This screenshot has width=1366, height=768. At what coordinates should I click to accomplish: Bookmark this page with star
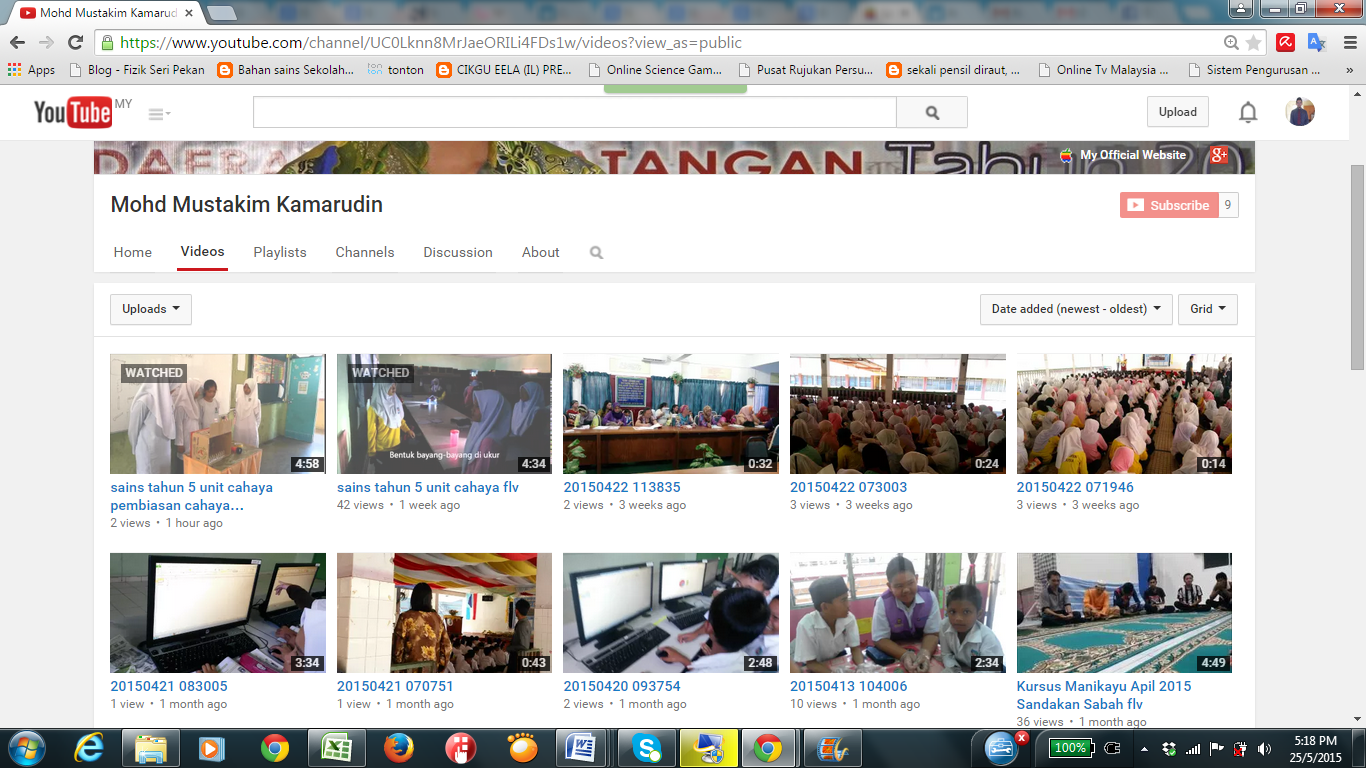[1254, 43]
